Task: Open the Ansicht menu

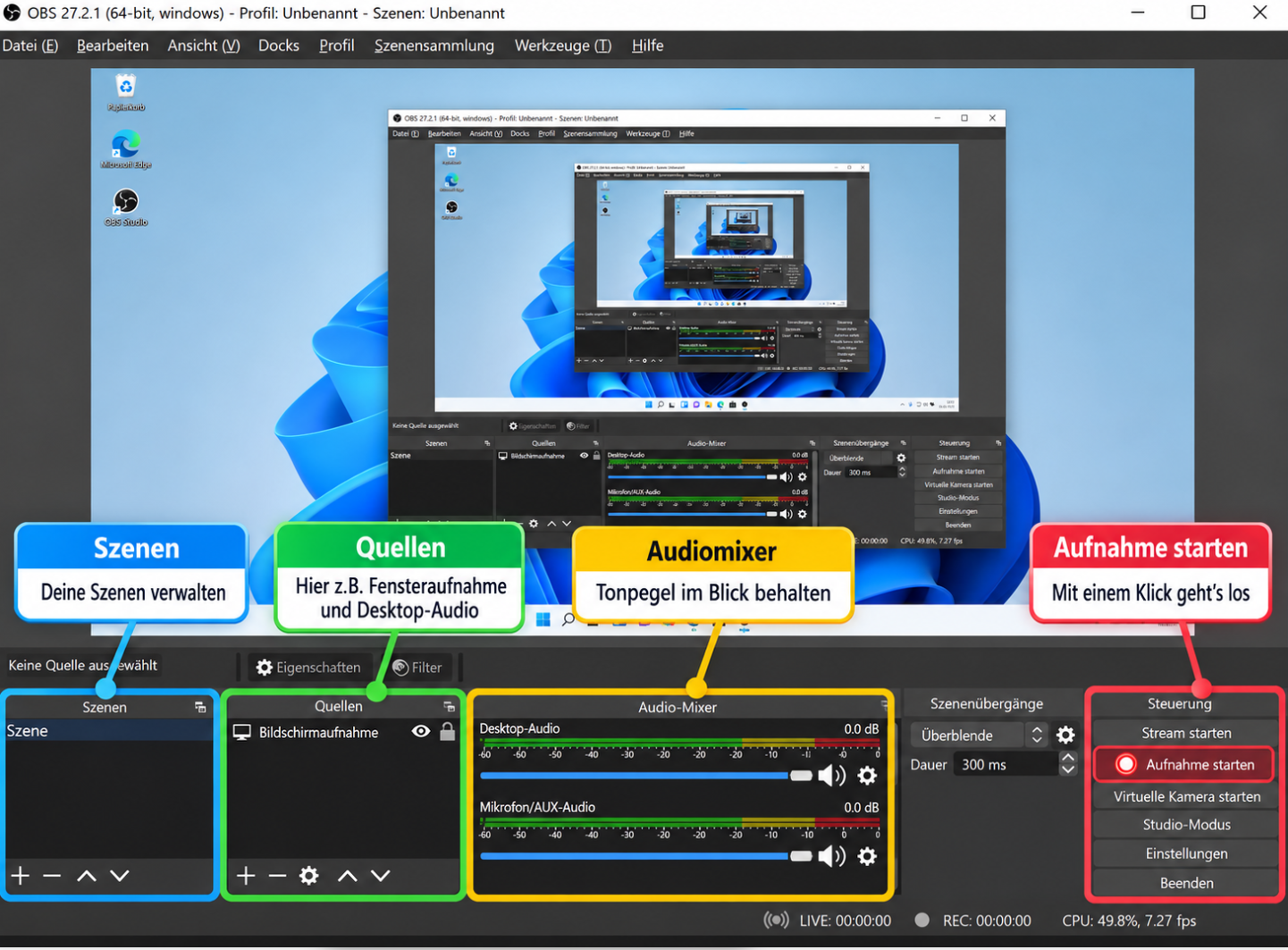Action: (x=204, y=46)
